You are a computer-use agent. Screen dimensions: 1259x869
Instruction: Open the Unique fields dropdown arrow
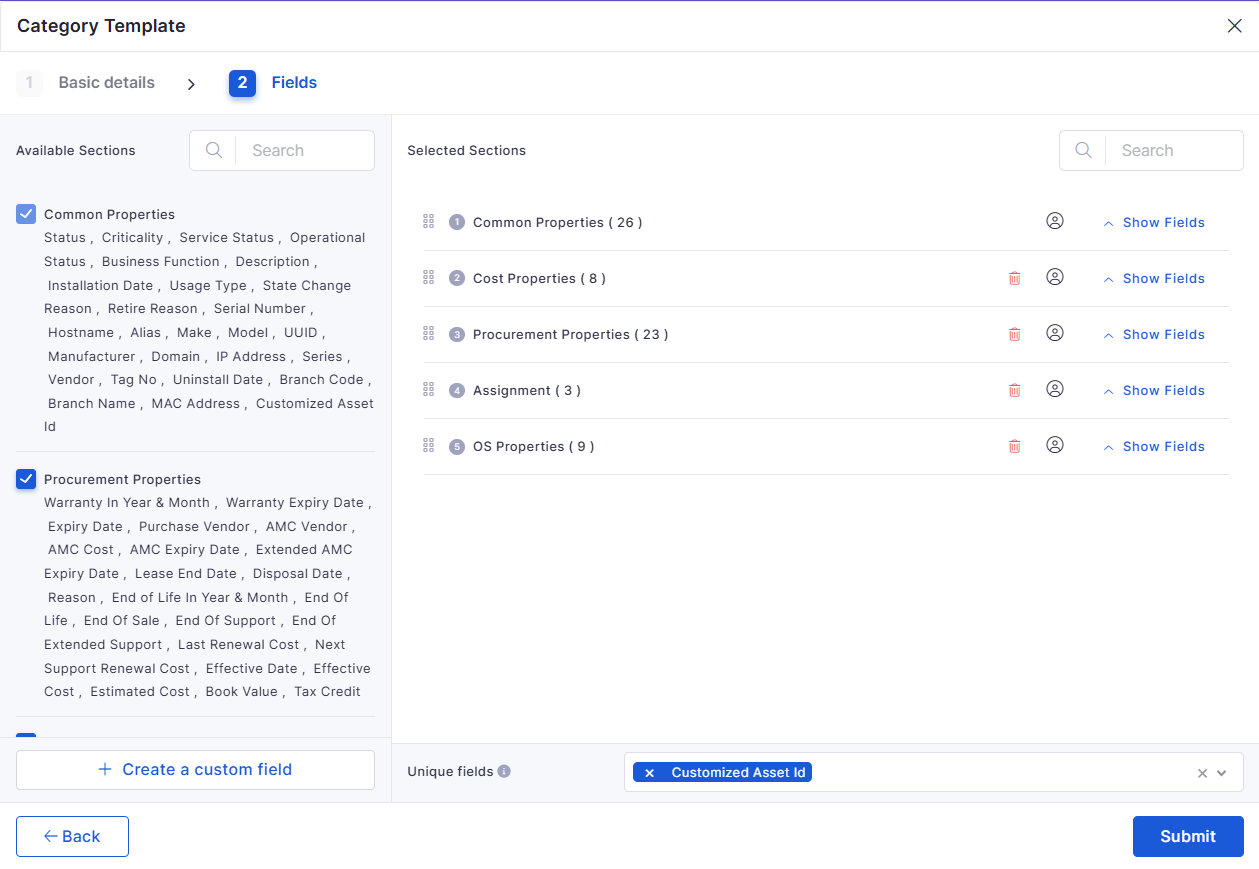pyautogui.click(x=1222, y=773)
